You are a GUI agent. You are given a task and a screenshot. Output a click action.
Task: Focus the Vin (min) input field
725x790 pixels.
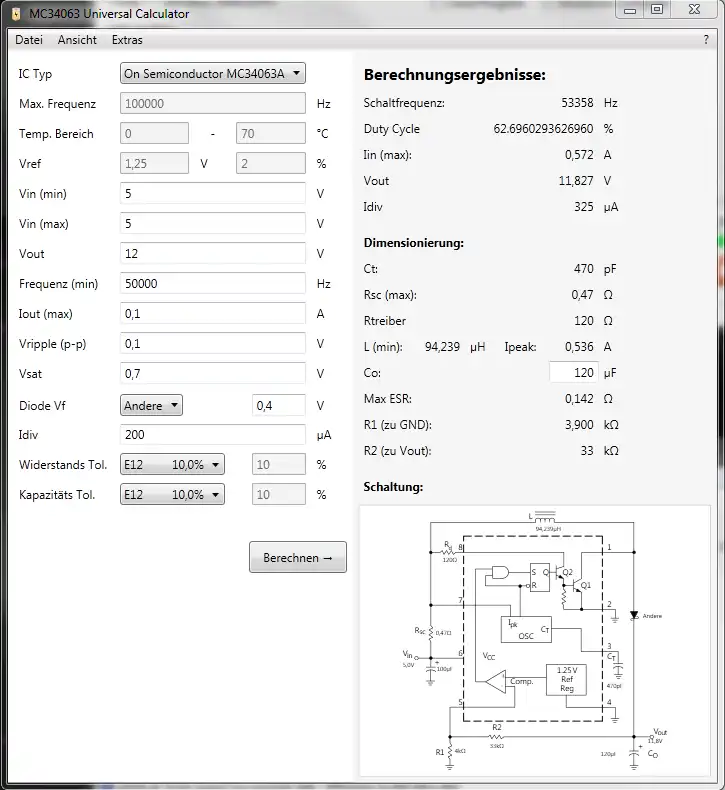(x=213, y=194)
